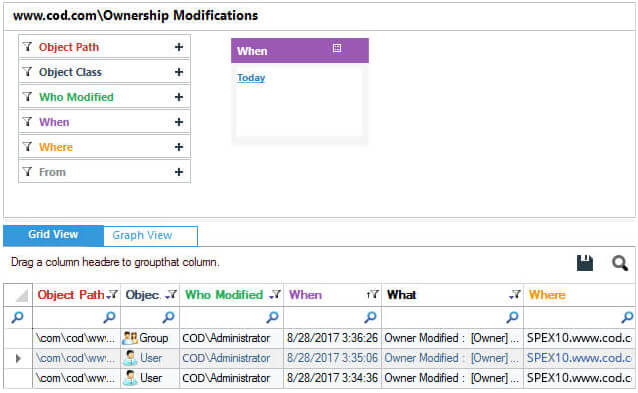Click the search icon under When column
The width and height of the screenshot is (638, 393).
click(370, 317)
